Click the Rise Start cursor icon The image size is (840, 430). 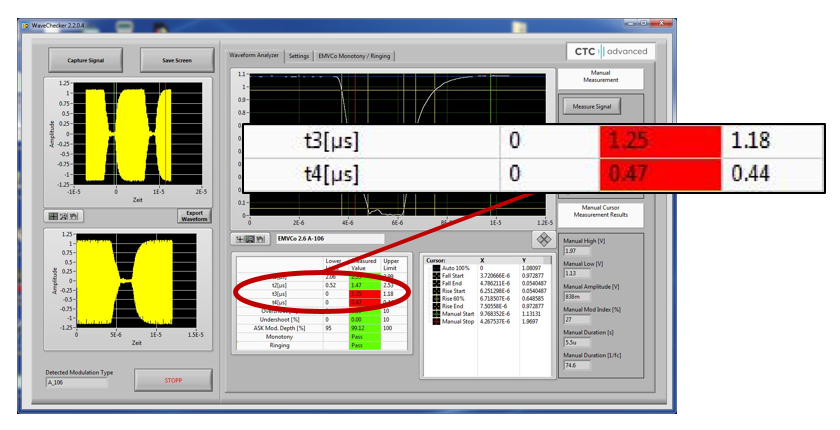click(436, 291)
